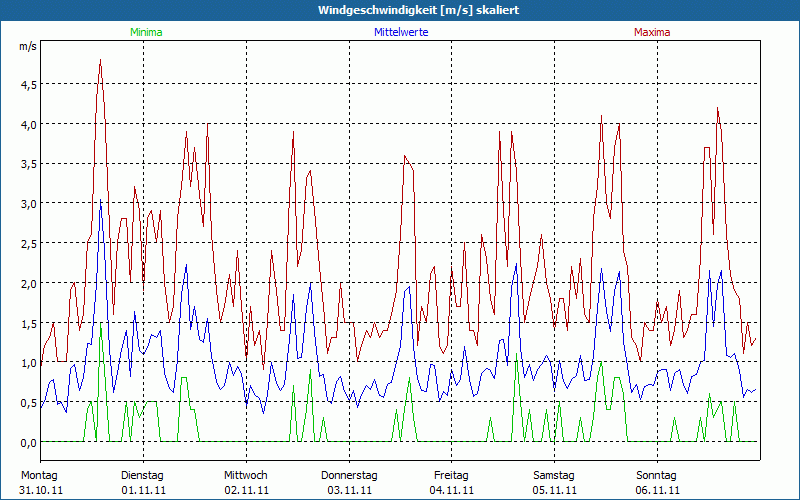
Task: Click the date 03.11.11
Action: coord(349,490)
